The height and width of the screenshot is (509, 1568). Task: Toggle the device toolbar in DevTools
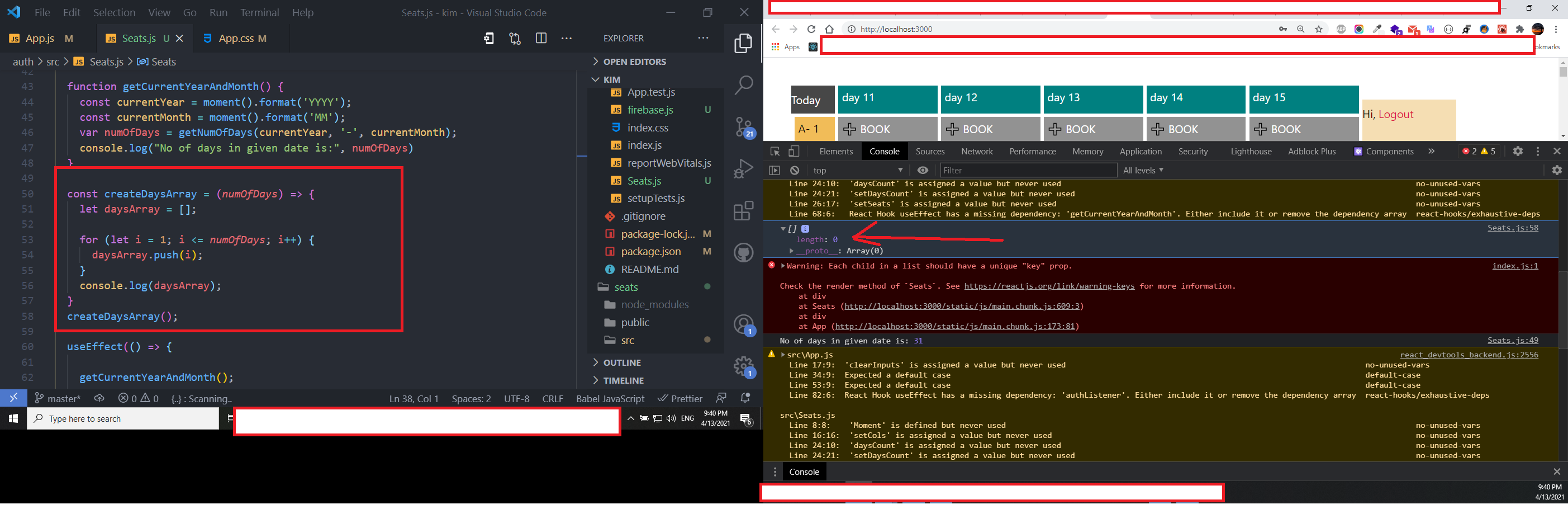point(793,152)
